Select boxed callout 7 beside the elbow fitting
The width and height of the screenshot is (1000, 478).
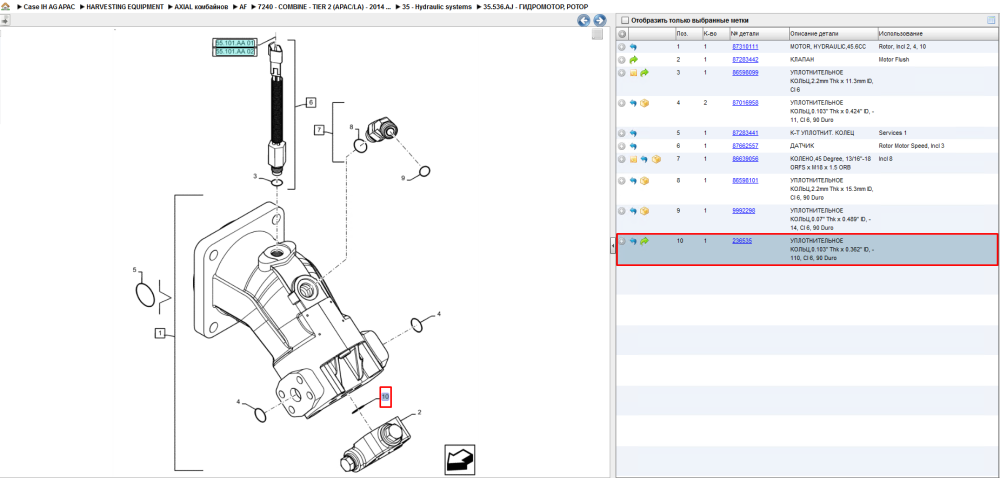pyautogui.click(x=319, y=131)
